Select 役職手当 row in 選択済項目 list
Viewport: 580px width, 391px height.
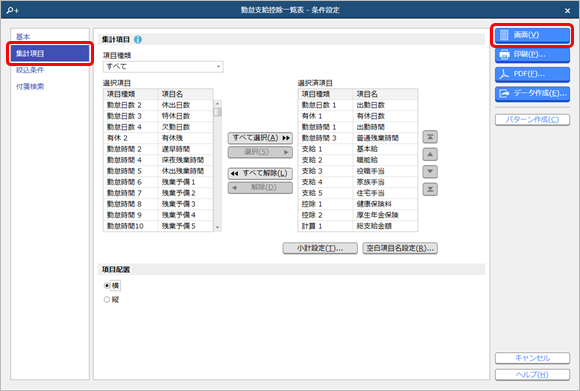358,171
